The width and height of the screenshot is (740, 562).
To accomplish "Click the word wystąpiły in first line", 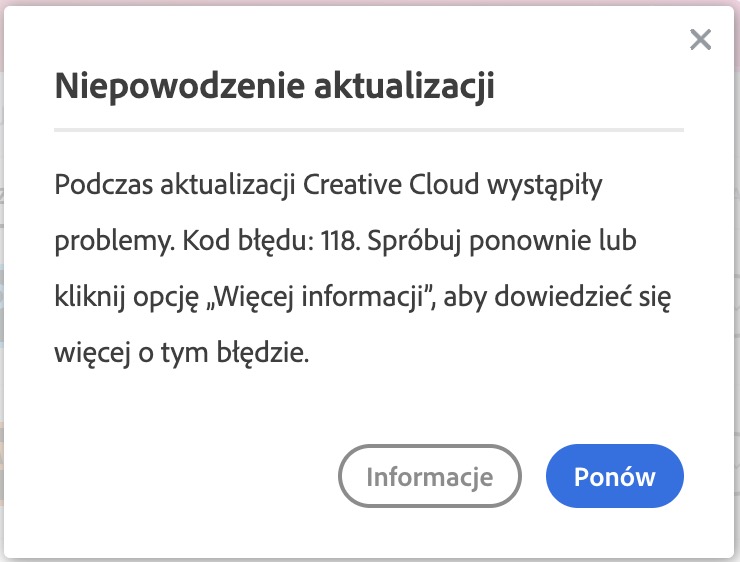I will [x=545, y=185].
